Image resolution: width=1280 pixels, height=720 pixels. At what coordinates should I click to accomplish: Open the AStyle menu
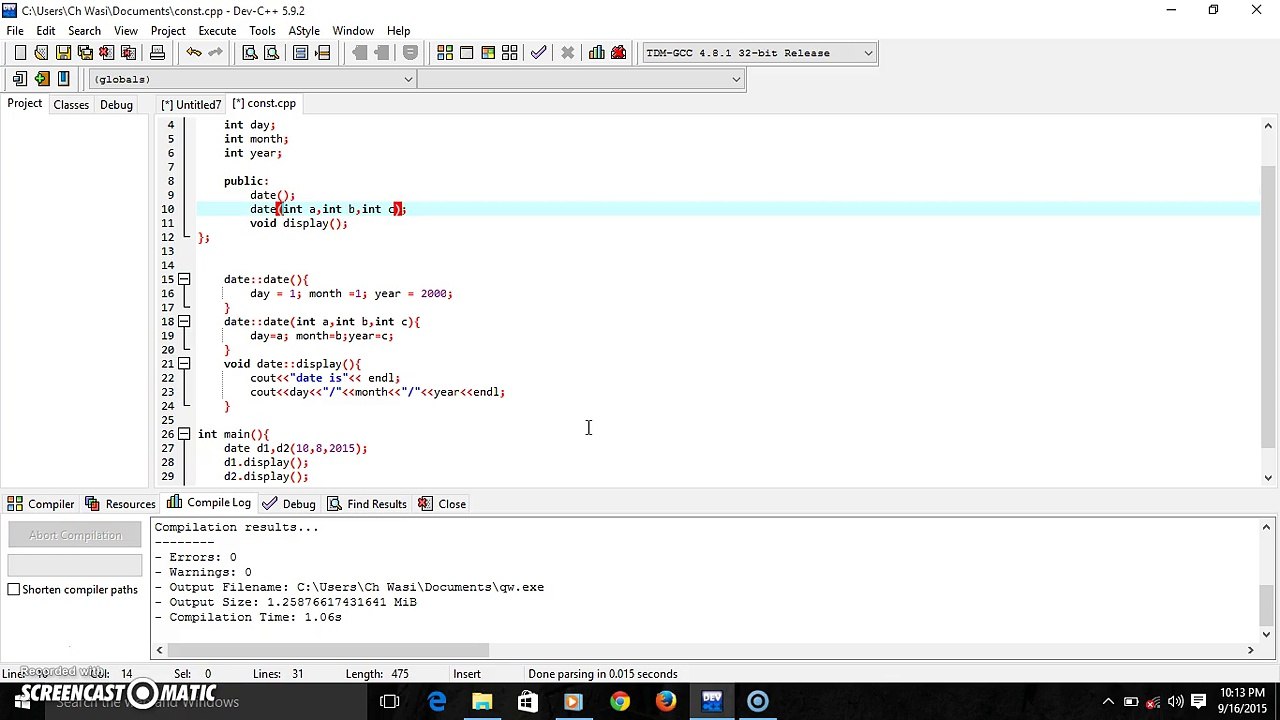(x=304, y=31)
